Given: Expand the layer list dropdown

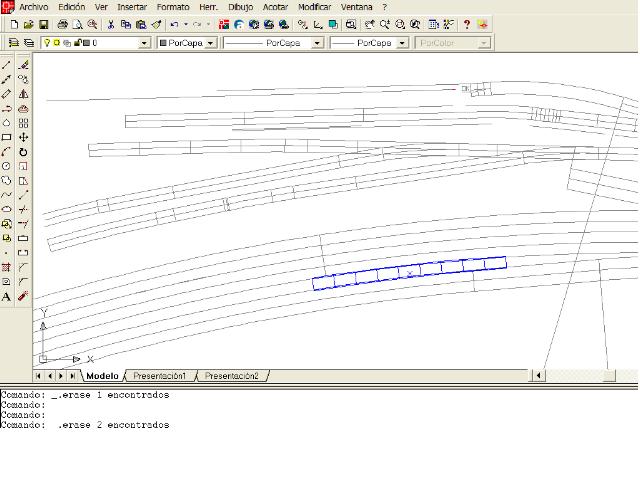Looking at the screenshot, I should [144, 43].
